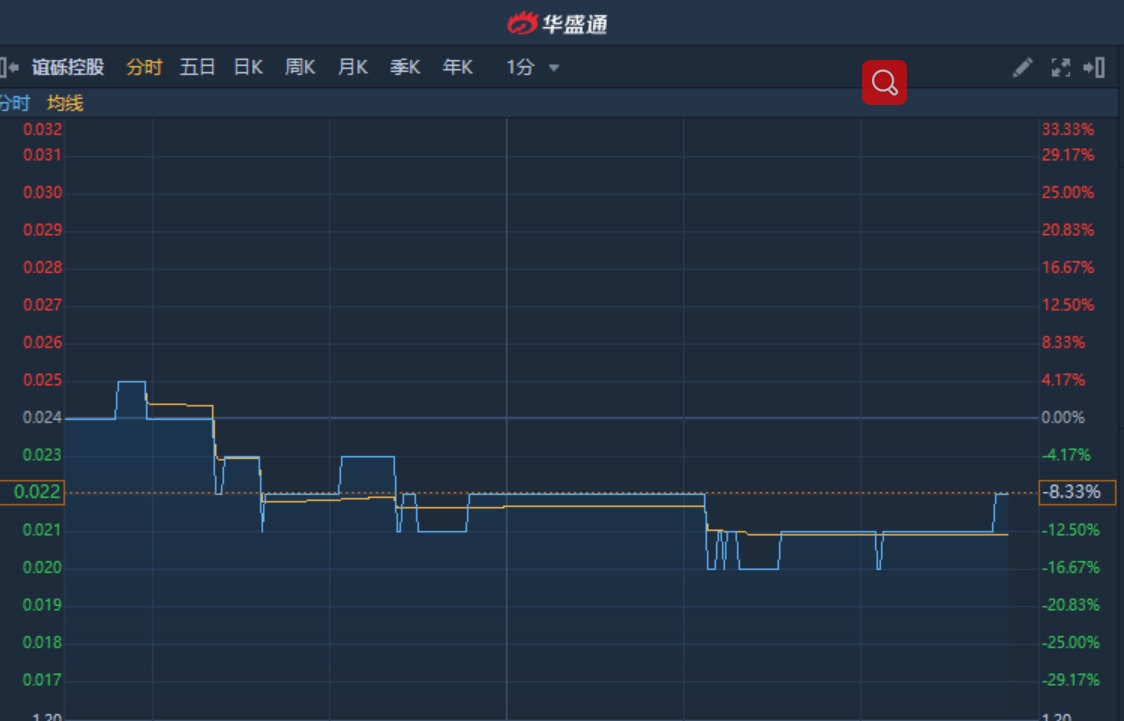Click the 12.50% axis label

click(1068, 305)
